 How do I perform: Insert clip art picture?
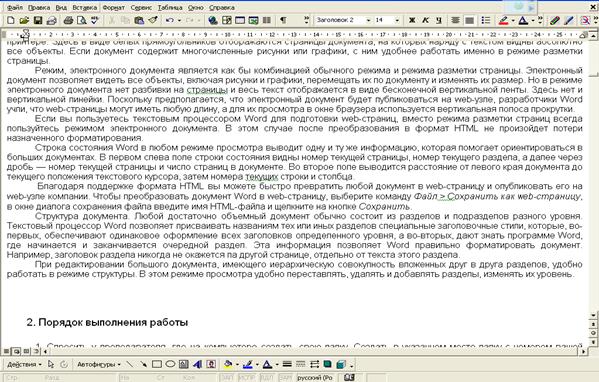(211, 364)
